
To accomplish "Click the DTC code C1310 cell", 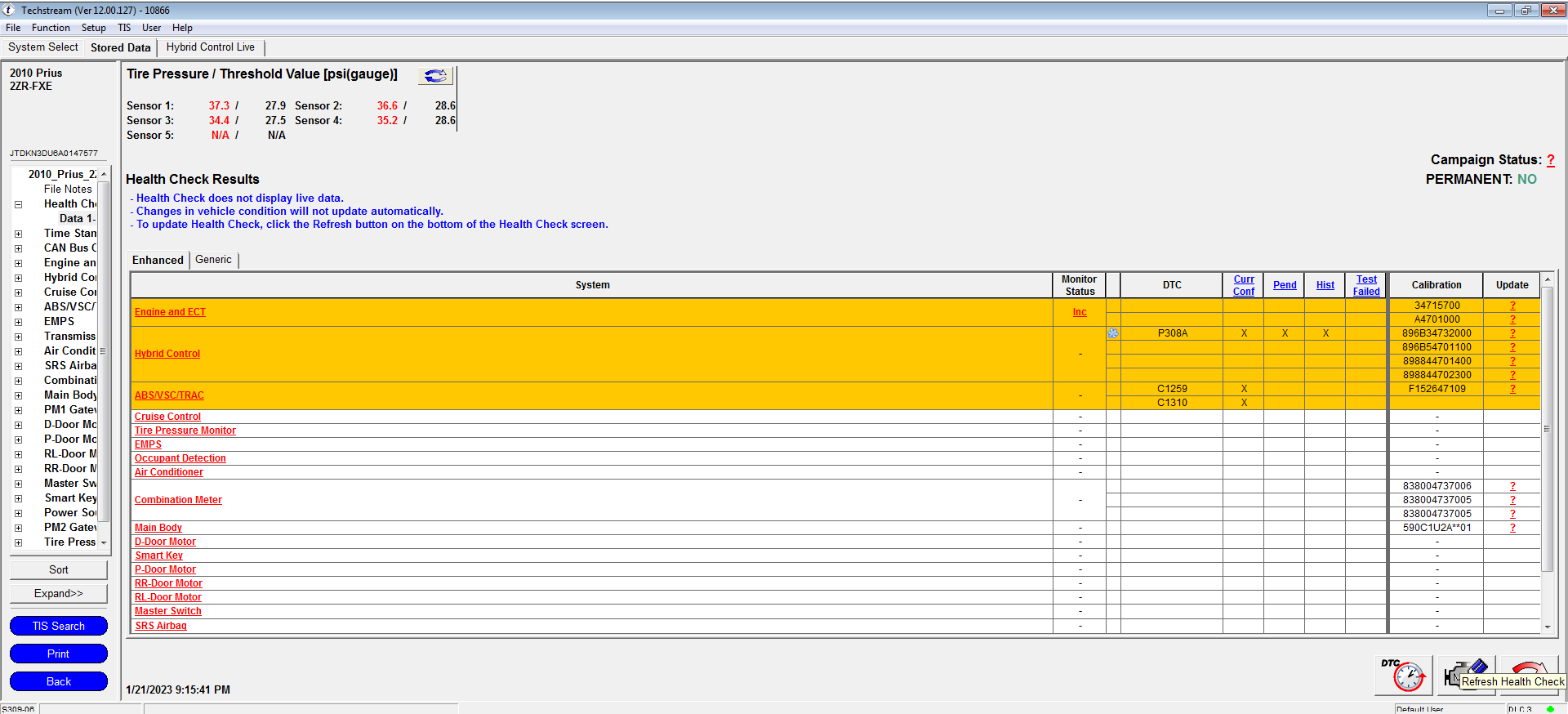I will 1172,403.
